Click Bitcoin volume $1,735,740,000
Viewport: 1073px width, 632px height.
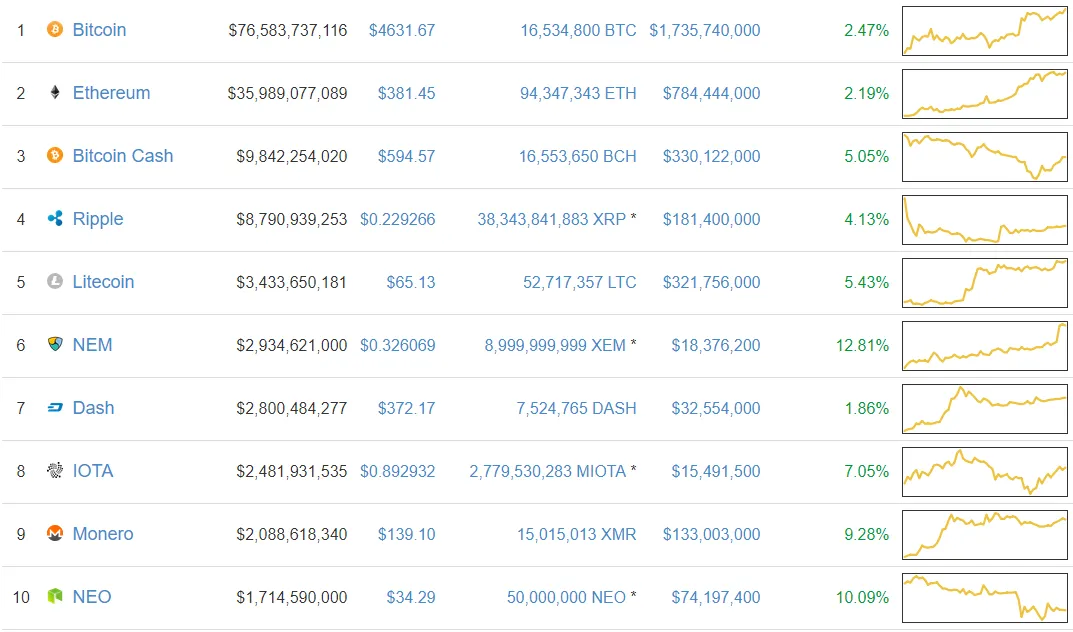[705, 31]
